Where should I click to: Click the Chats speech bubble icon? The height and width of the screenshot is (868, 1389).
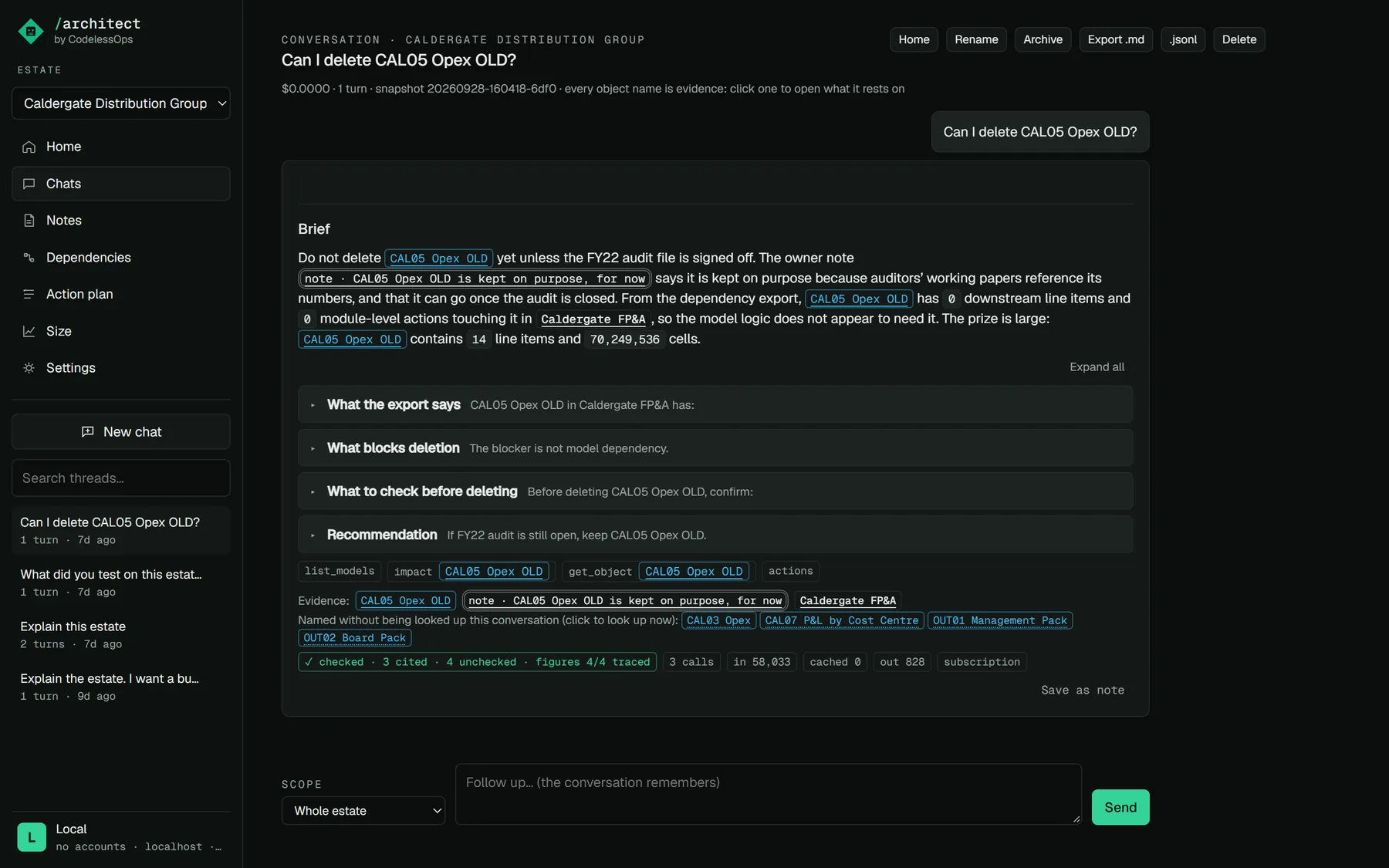point(29,184)
